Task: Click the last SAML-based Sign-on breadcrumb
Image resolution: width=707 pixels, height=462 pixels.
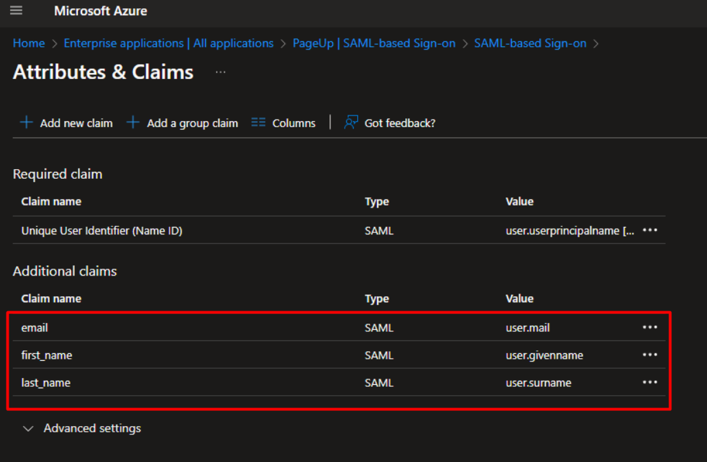Action: coord(530,44)
